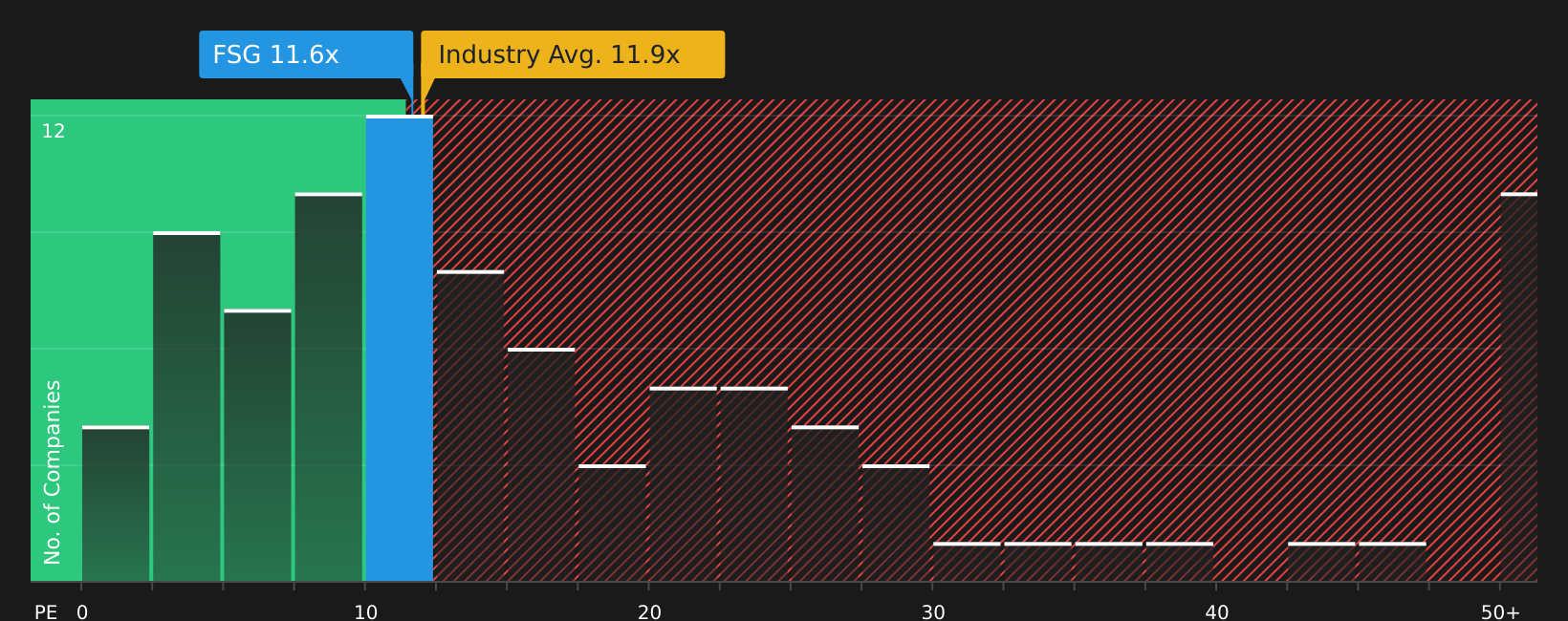Select the tiny bar just before PE 40
This screenshot has width=1568, height=621.
1180,562
